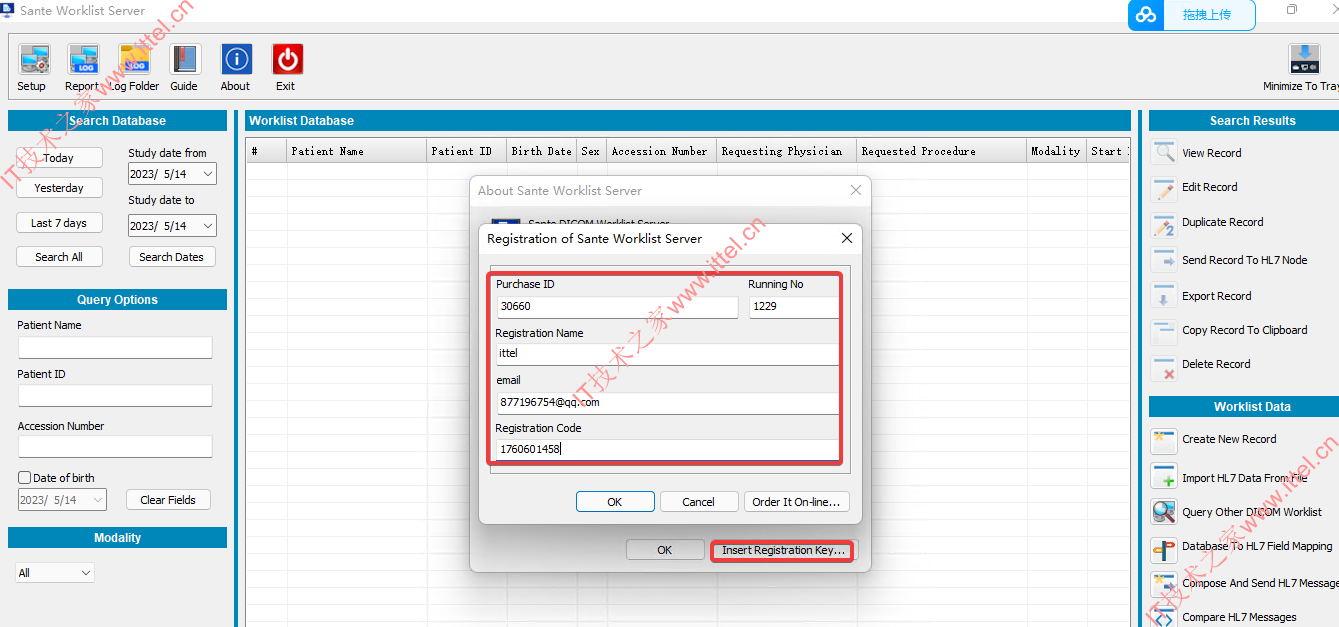Click the Registration Code field
The width and height of the screenshot is (1339, 627).
[x=667, y=449]
